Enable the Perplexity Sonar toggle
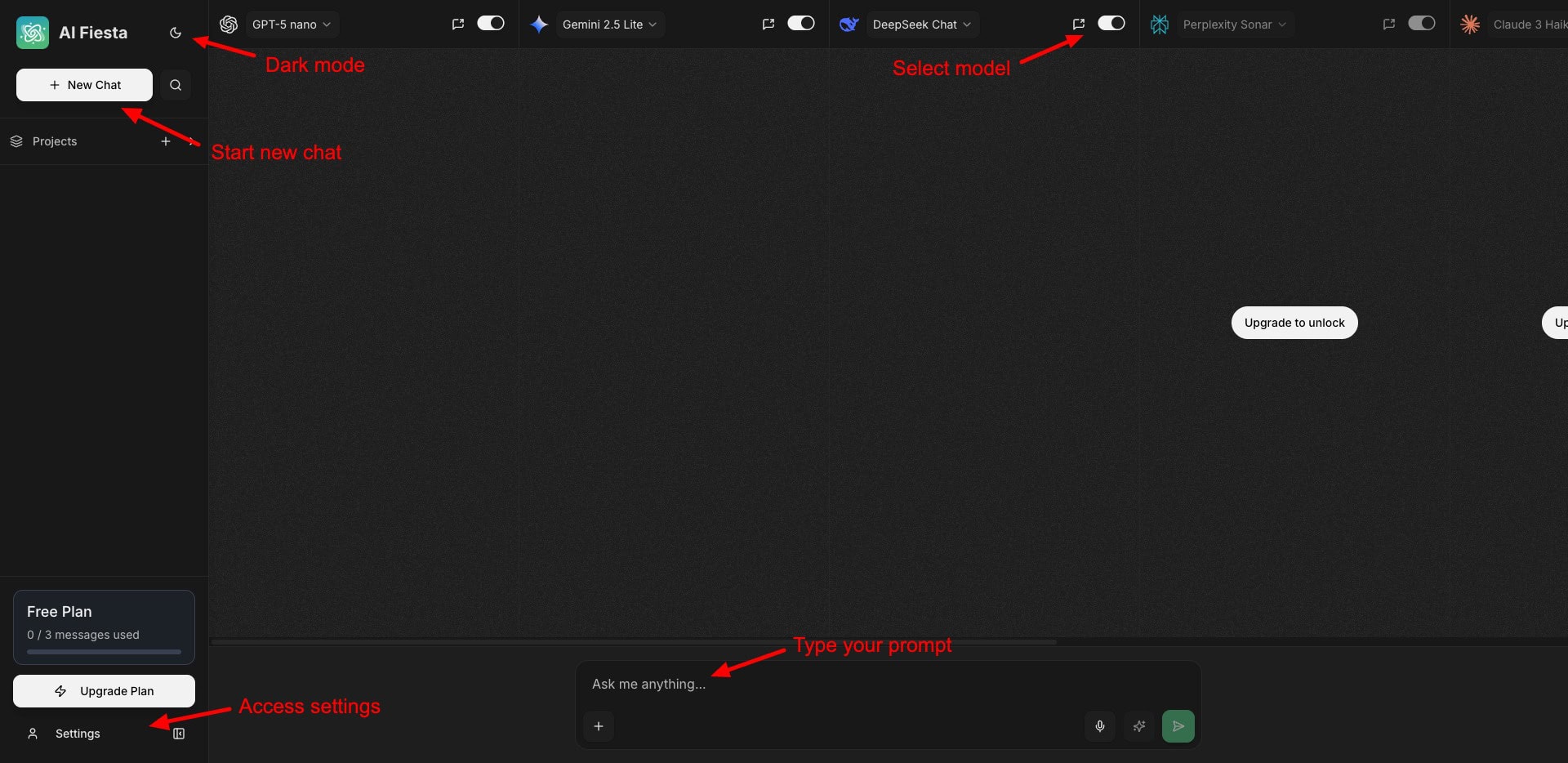The width and height of the screenshot is (1568, 763). point(1422,24)
